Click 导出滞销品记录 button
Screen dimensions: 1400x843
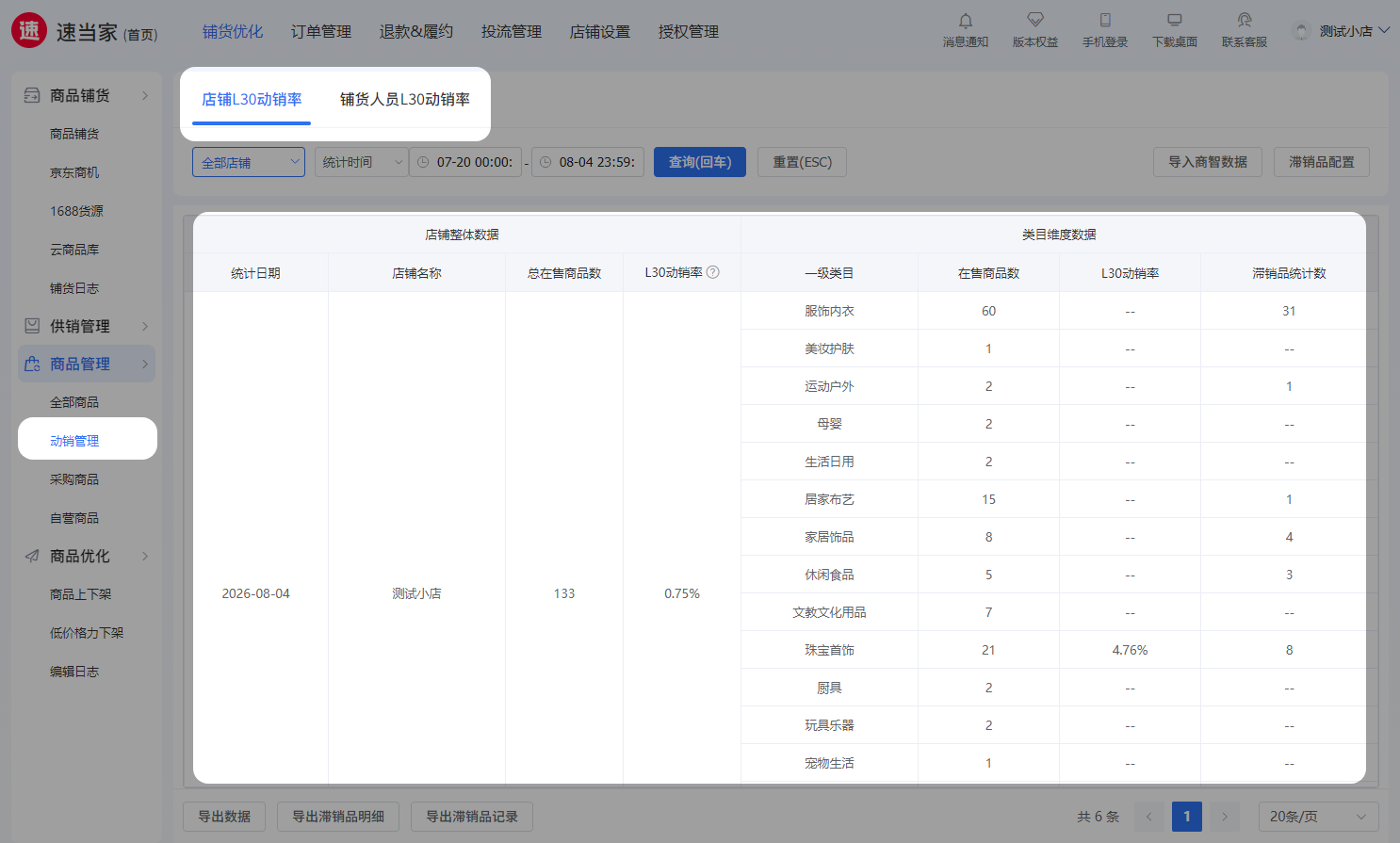(472, 817)
